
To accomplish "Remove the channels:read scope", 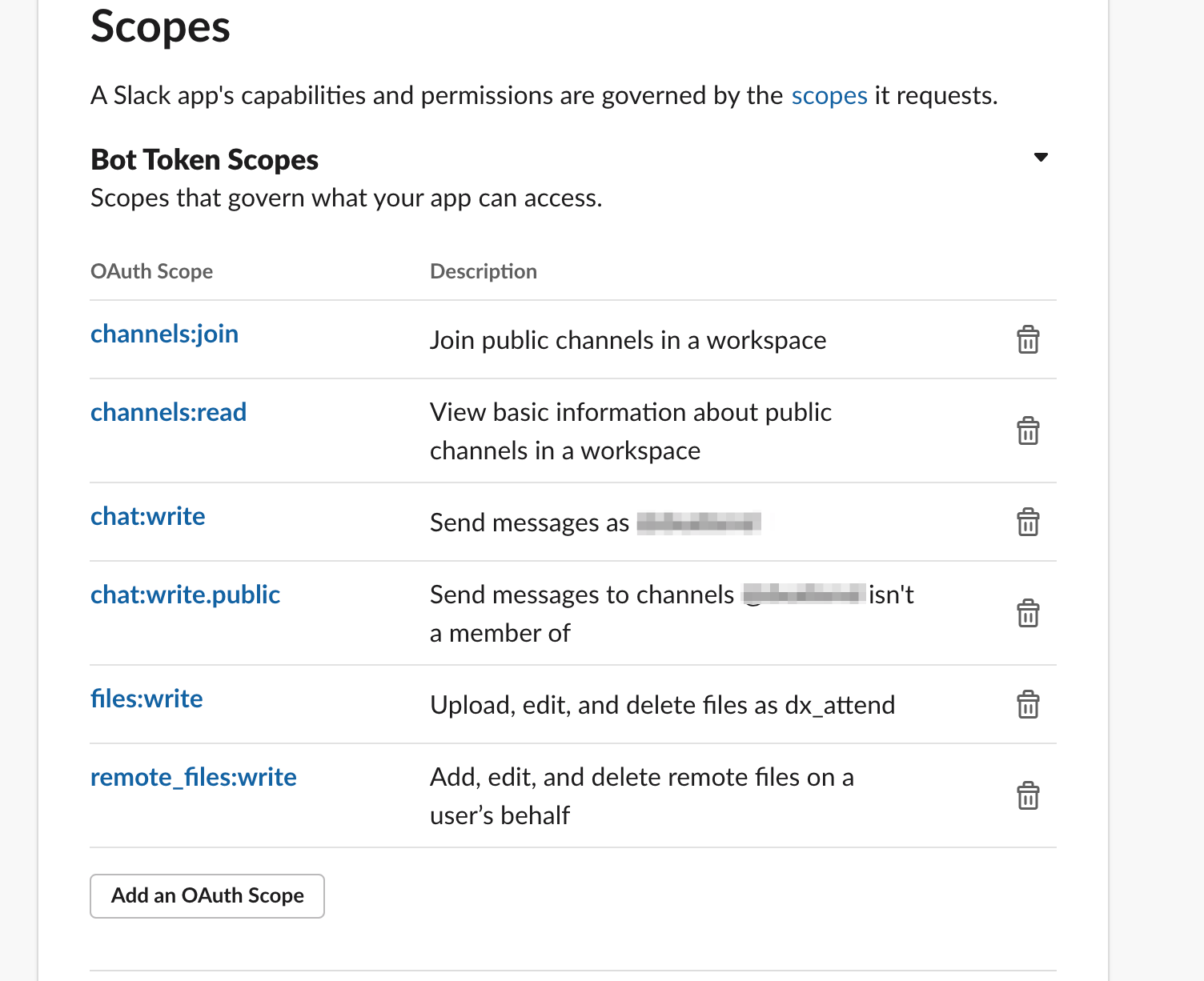I will (x=1028, y=430).
